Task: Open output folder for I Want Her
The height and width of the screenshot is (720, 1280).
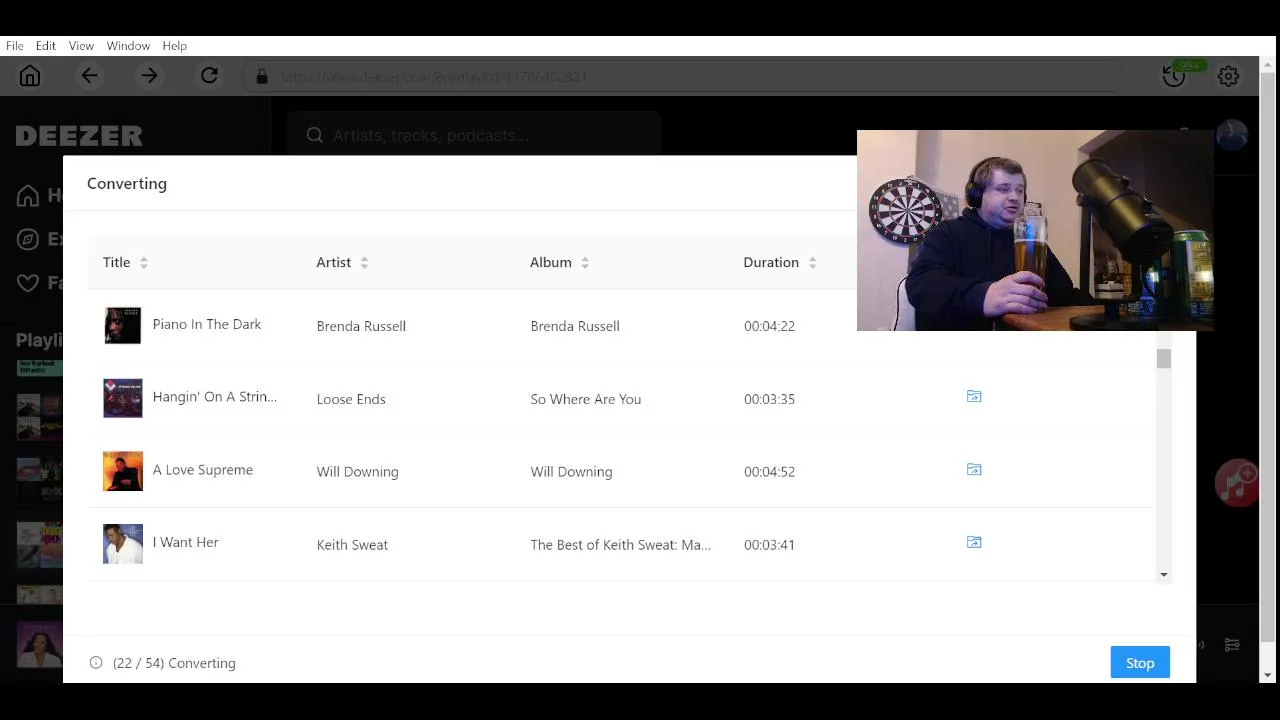Action: click(974, 543)
